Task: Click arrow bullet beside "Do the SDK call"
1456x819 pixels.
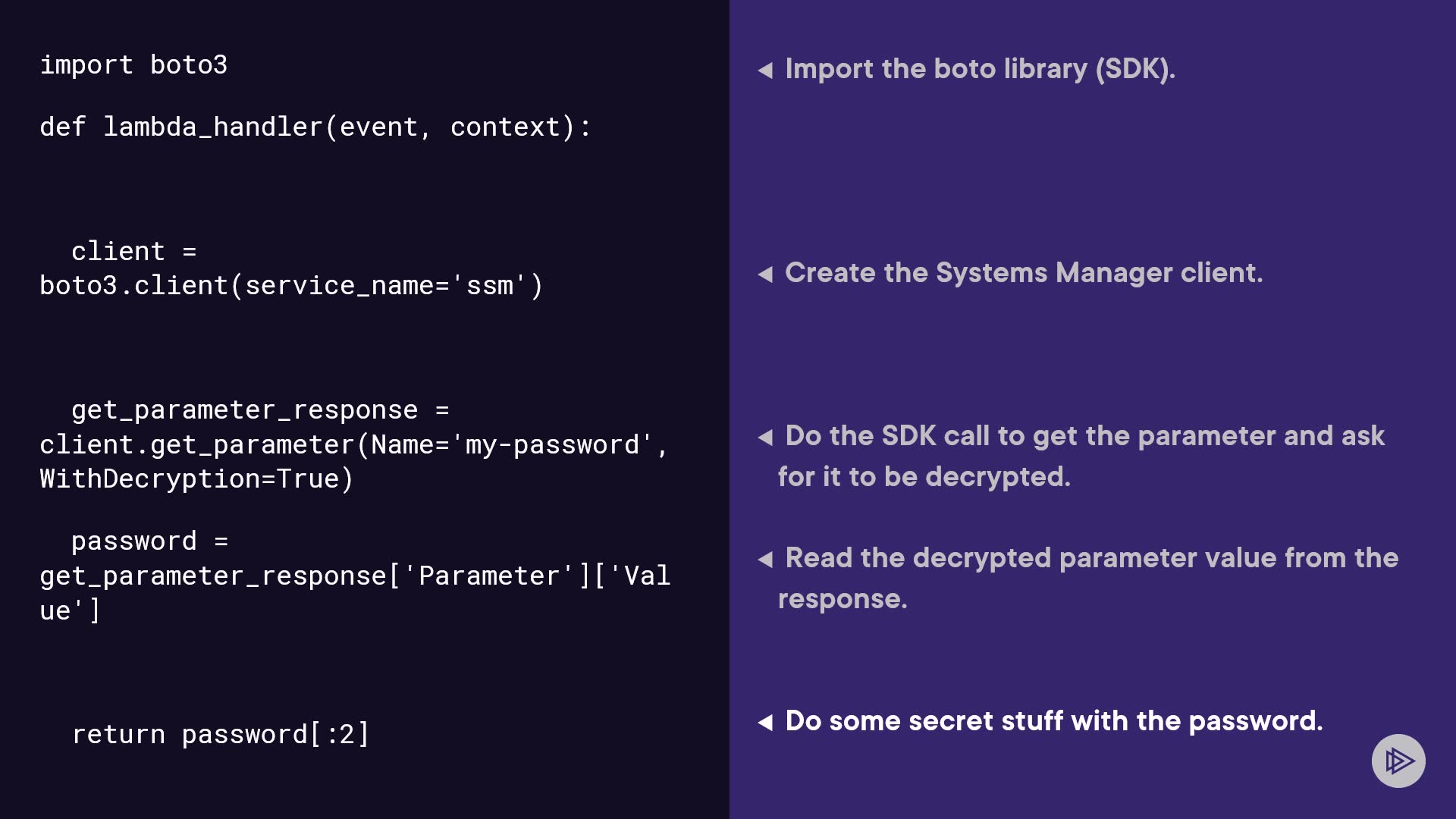Action: click(765, 437)
